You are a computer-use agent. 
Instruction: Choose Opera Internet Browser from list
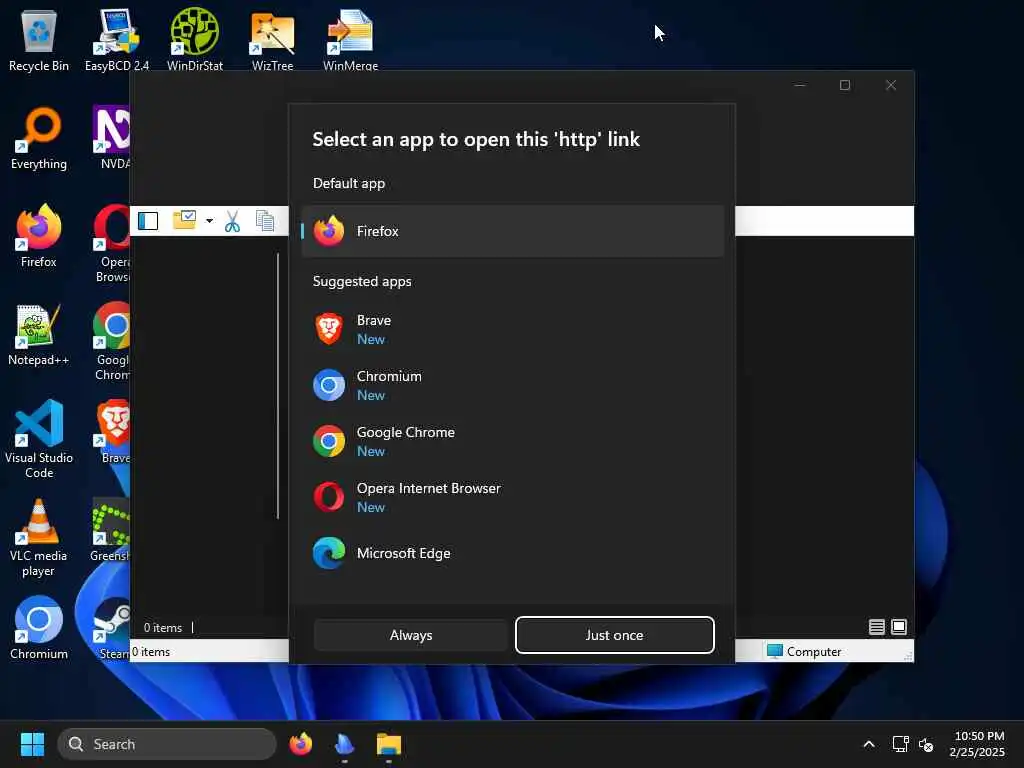pyautogui.click(x=513, y=497)
